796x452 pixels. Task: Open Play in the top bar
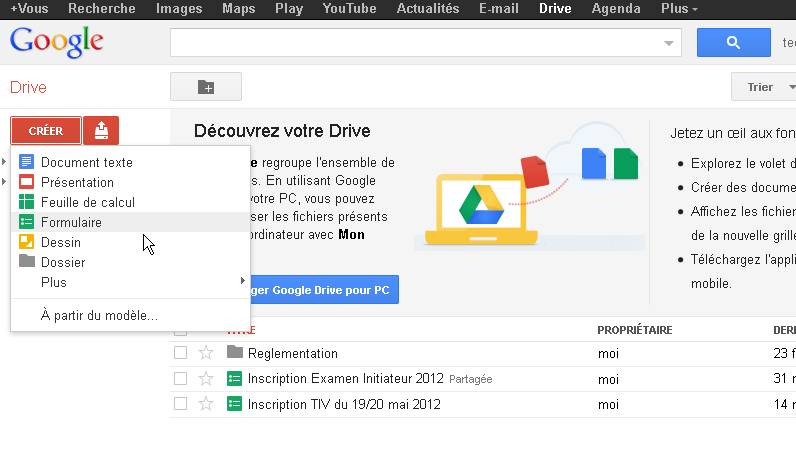pyautogui.click(x=289, y=9)
